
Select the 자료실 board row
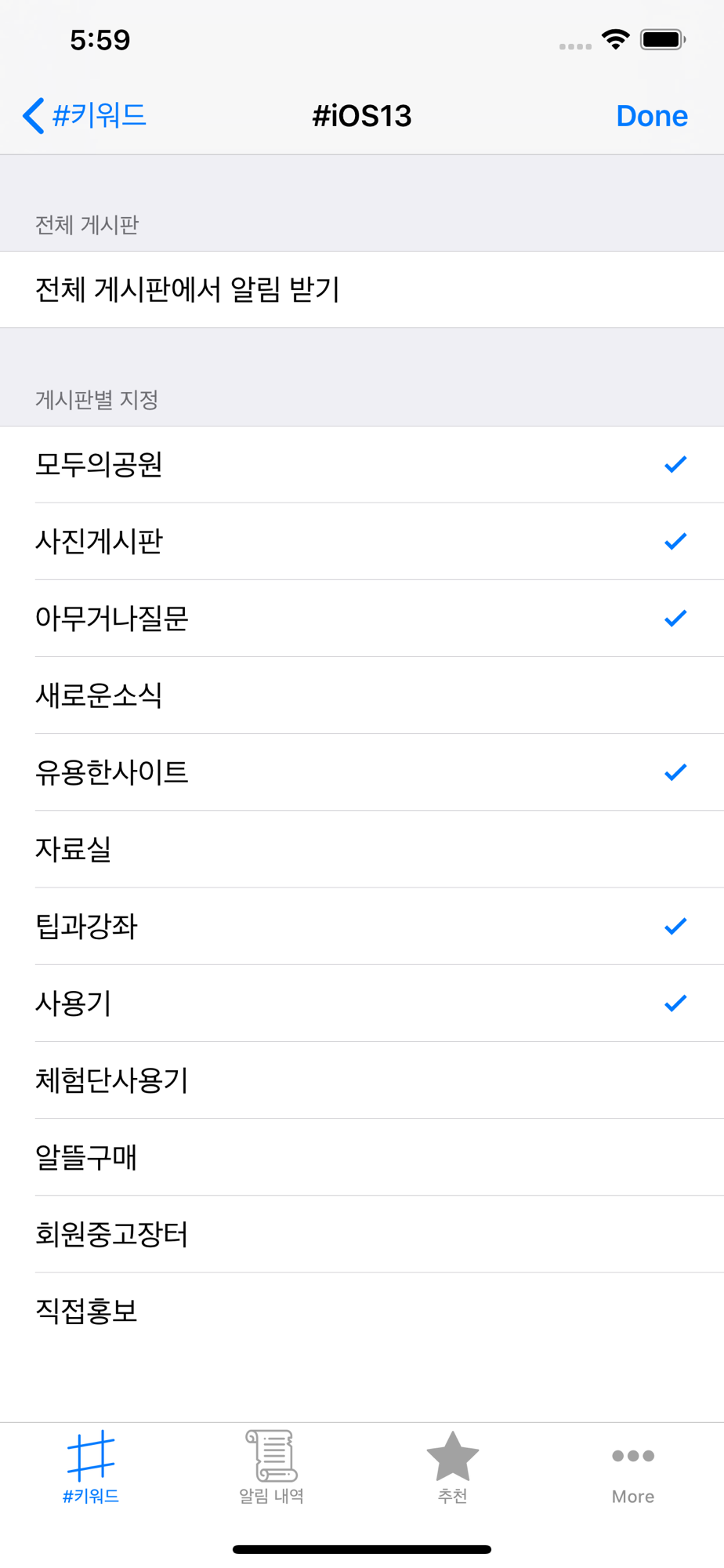(362, 849)
